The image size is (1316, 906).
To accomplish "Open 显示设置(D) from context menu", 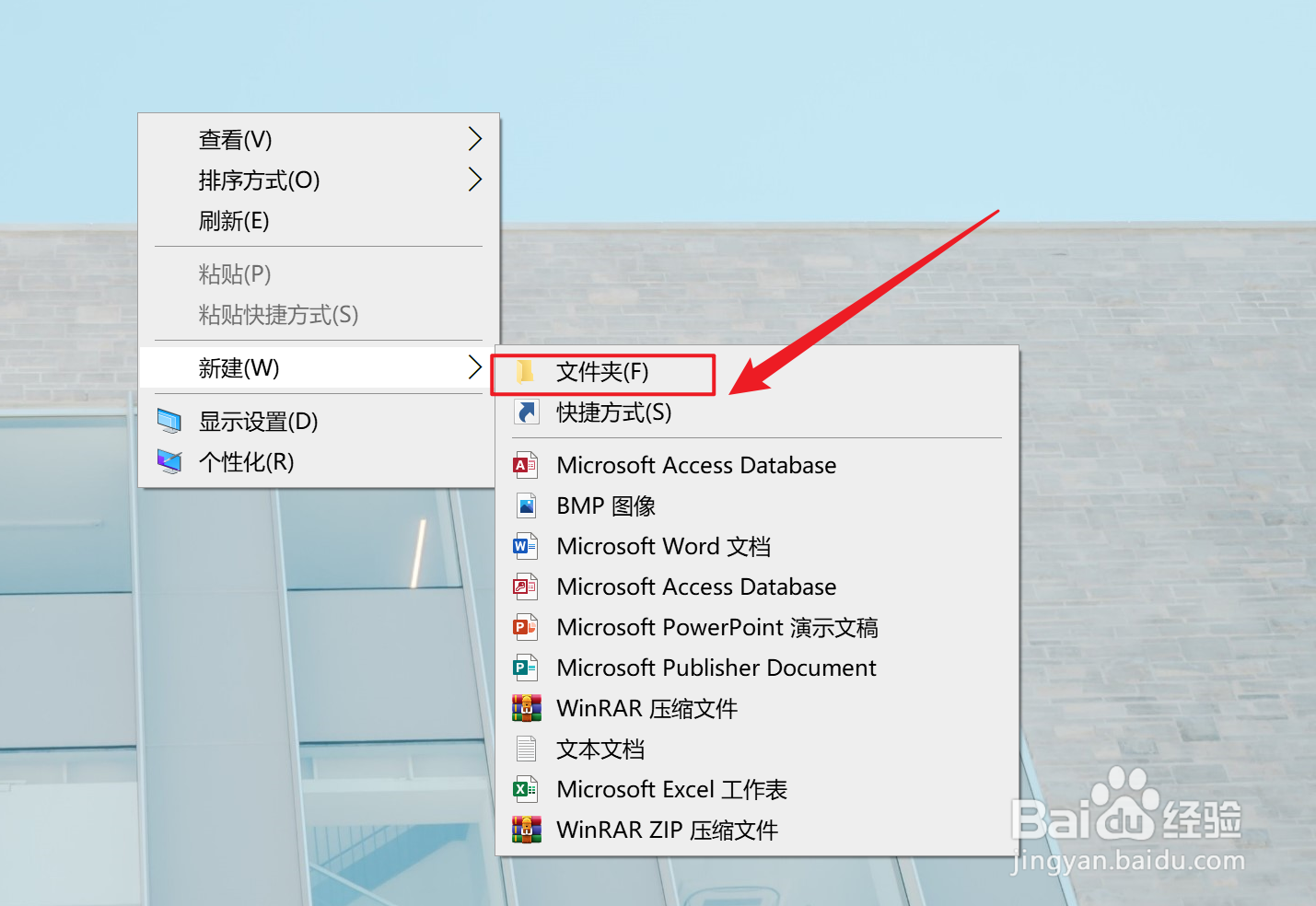I will 319,421.
